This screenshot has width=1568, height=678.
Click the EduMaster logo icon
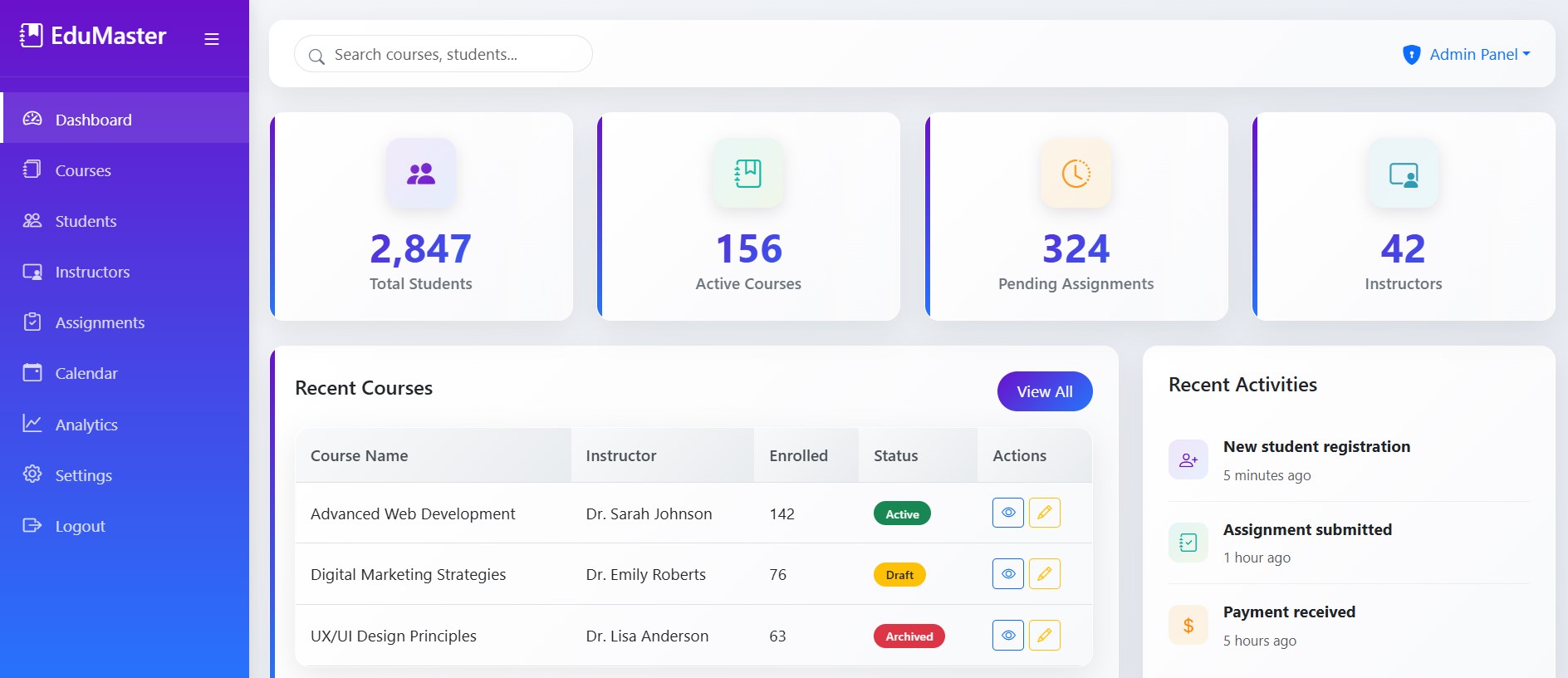point(31,36)
